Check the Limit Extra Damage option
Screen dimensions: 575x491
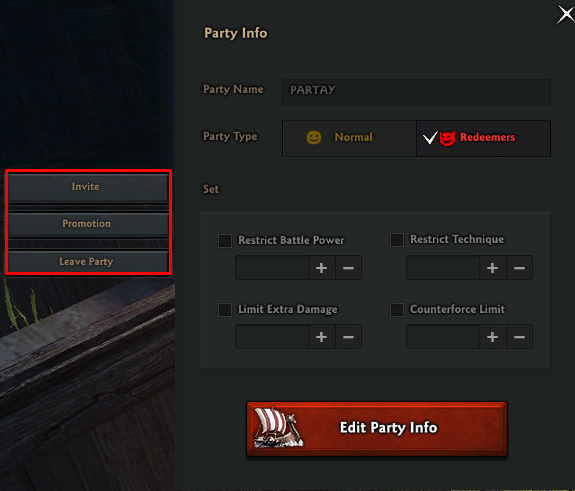pyautogui.click(x=225, y=310)
